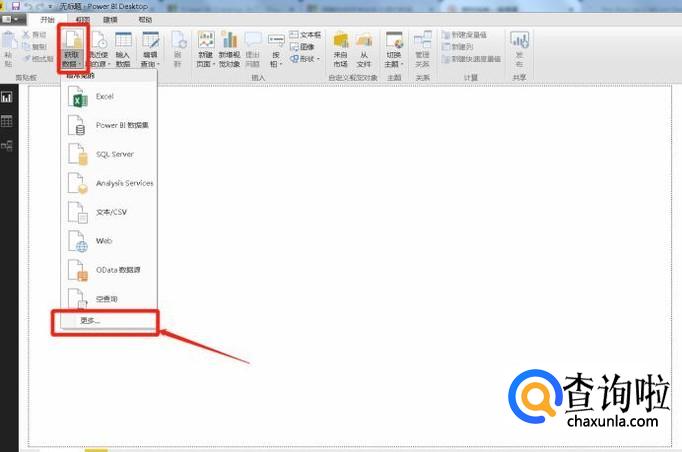This screenshot has width=682, height=452.
Task: Switch to the 帮助 (Help) ribbon tab
Action: click(x=145, y=20)
